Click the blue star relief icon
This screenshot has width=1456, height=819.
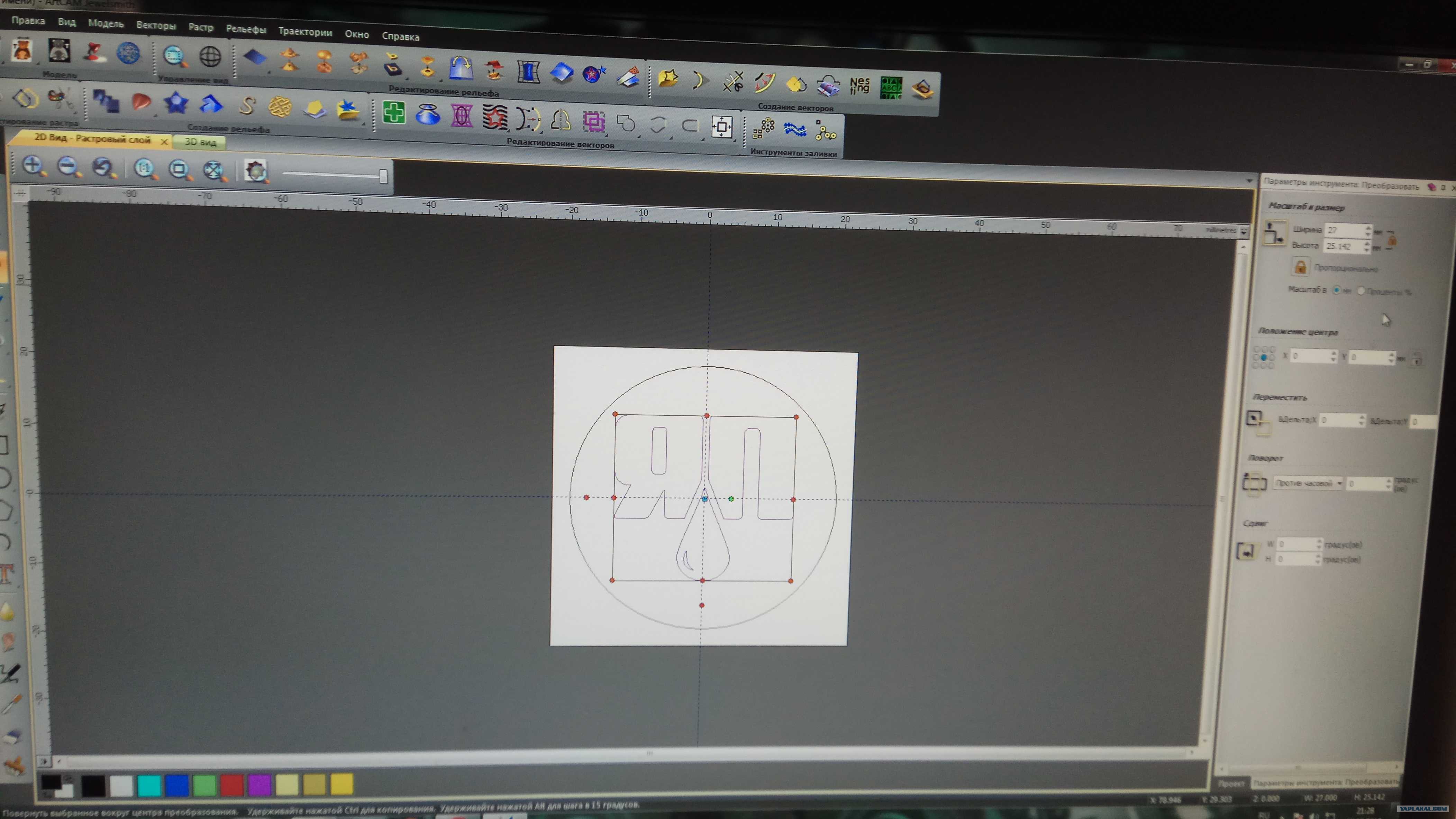[176, 103]
